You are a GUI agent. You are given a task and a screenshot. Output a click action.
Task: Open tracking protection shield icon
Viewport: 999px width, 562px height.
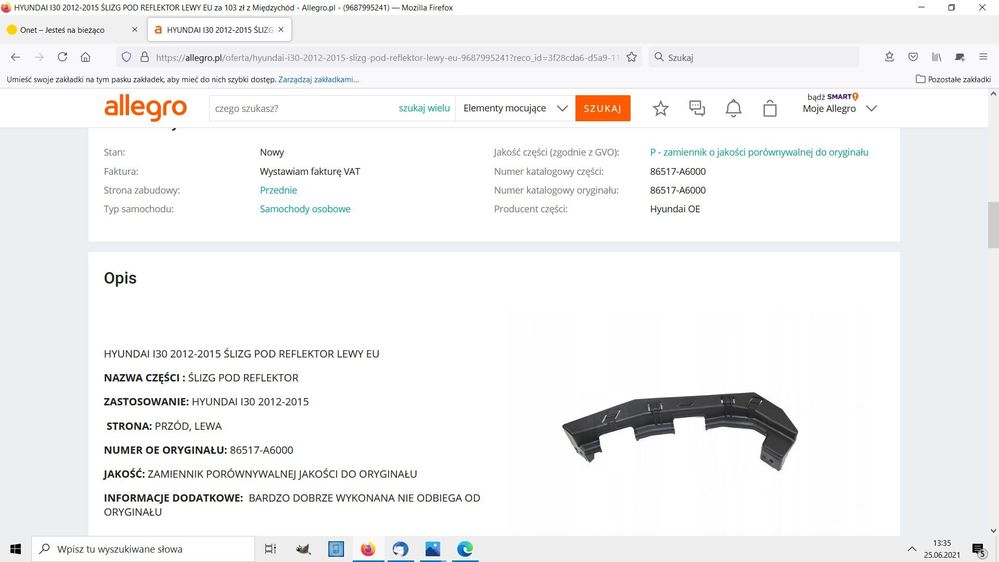(x=126, y=57)
